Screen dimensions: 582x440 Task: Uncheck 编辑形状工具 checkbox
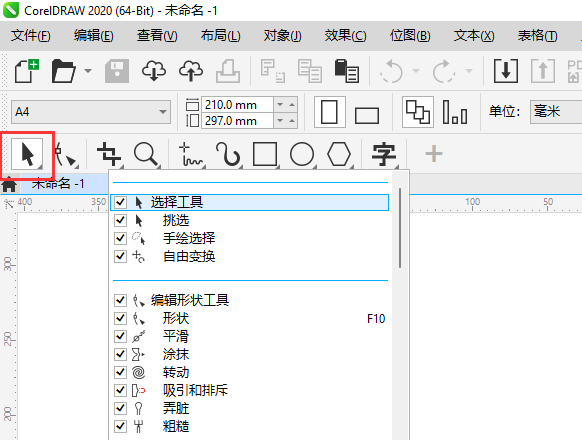click(x=120, y=300)
